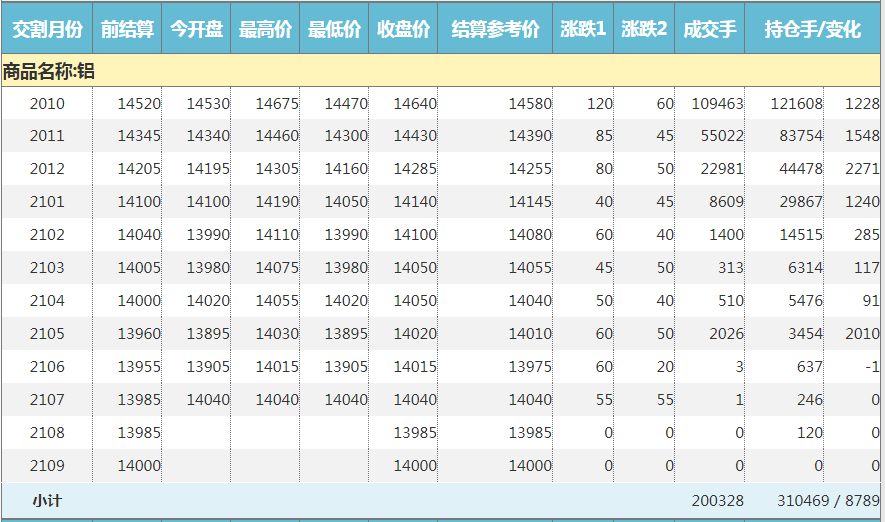Select the 最高价 column header
The height and width of the screenshot is (522, 885).
(265, 30)
